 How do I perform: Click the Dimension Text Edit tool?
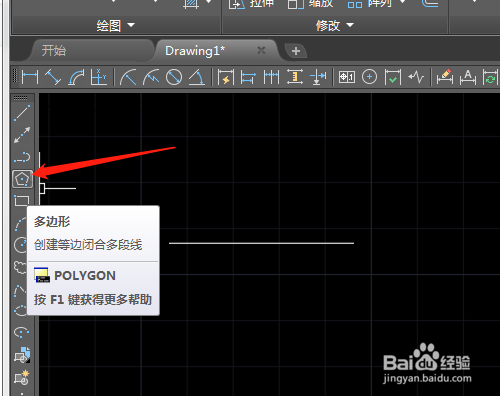(x=468, y=77)
